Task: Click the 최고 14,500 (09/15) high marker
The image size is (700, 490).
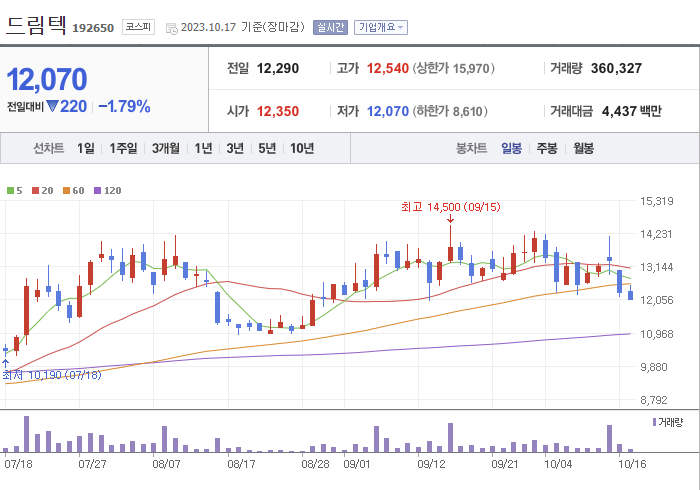Action: pos(450,207)
